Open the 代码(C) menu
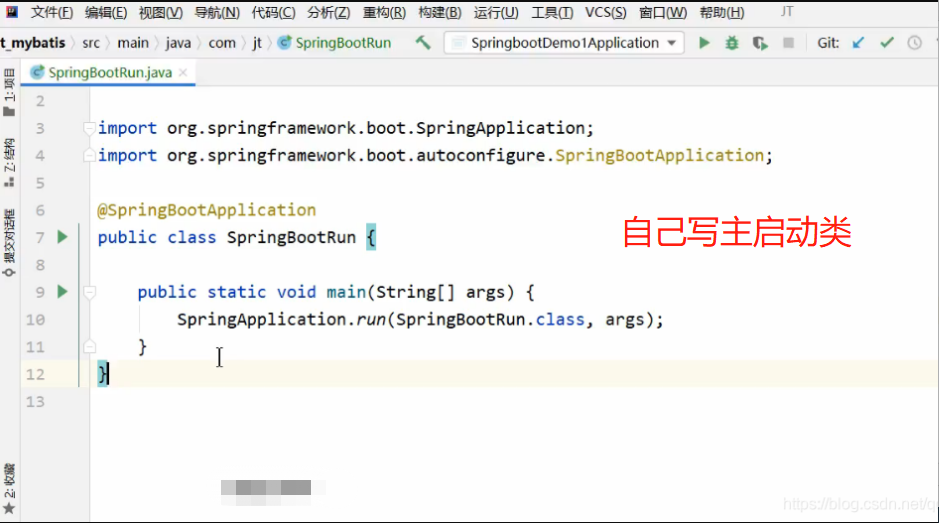This screenshot has height=523, width=939. [x=273, y=12]
